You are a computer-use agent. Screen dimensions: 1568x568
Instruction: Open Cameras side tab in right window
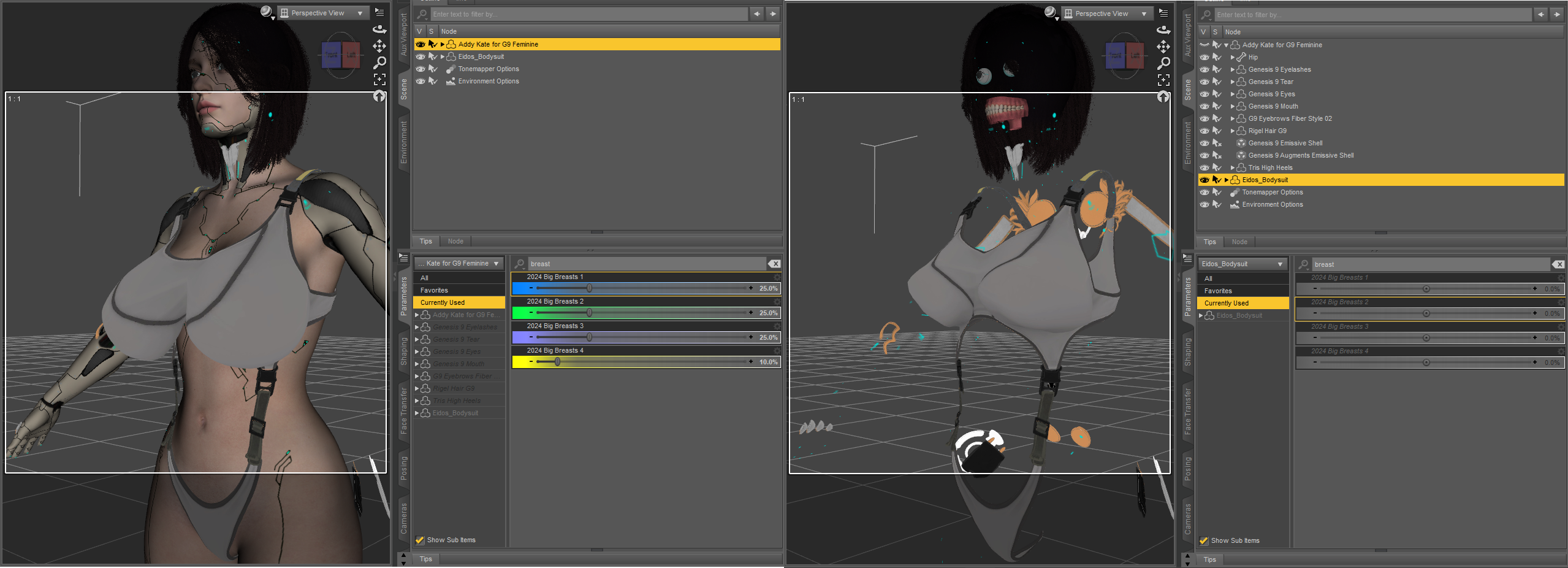point(1188,519)
